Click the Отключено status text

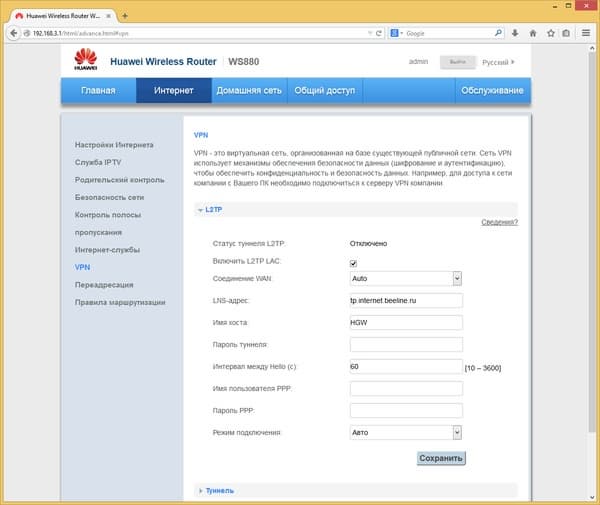(368, 244)
